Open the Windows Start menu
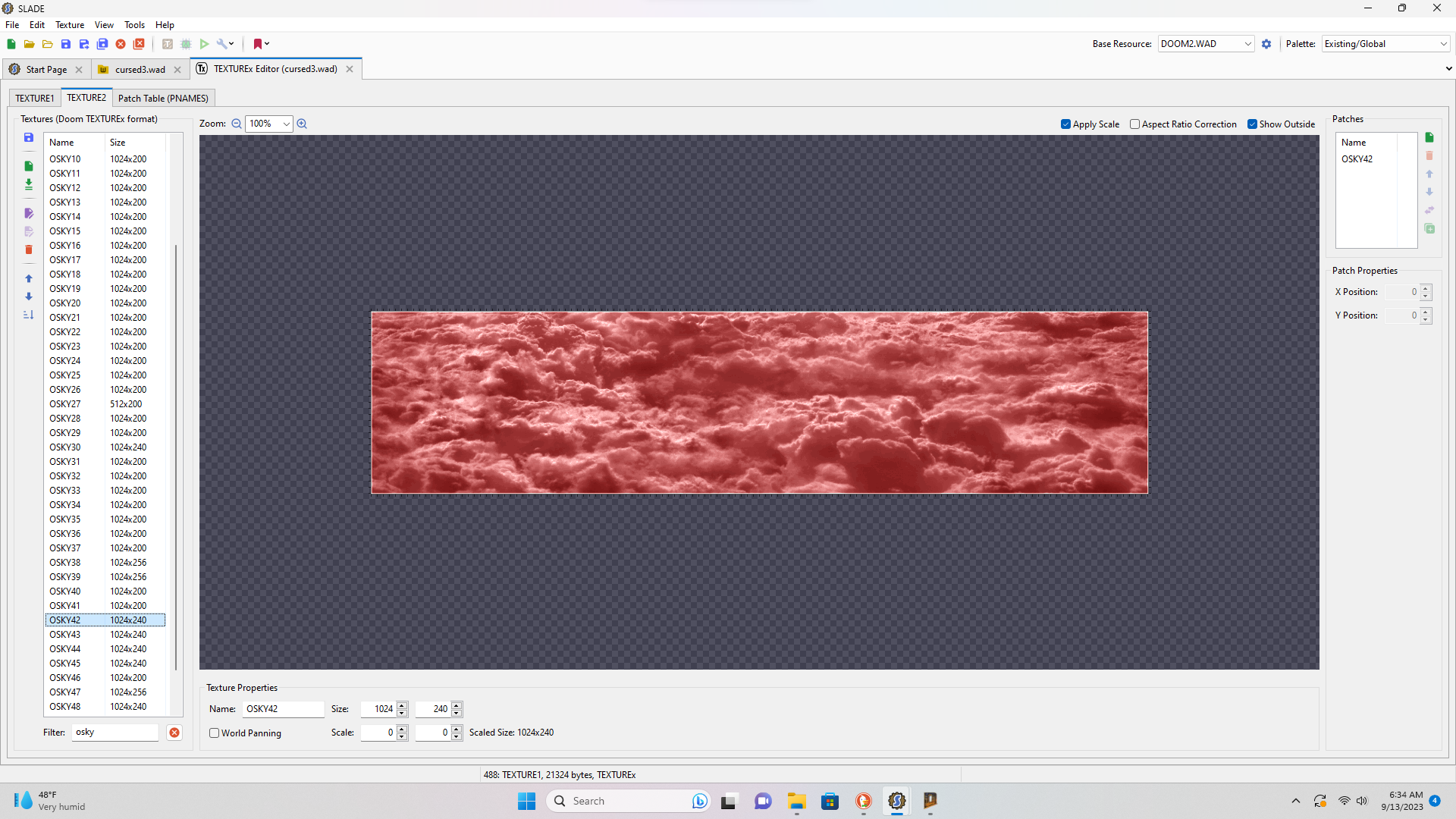Image resolution: width=1456 pixels, height=819 pixels. (526, 801)
